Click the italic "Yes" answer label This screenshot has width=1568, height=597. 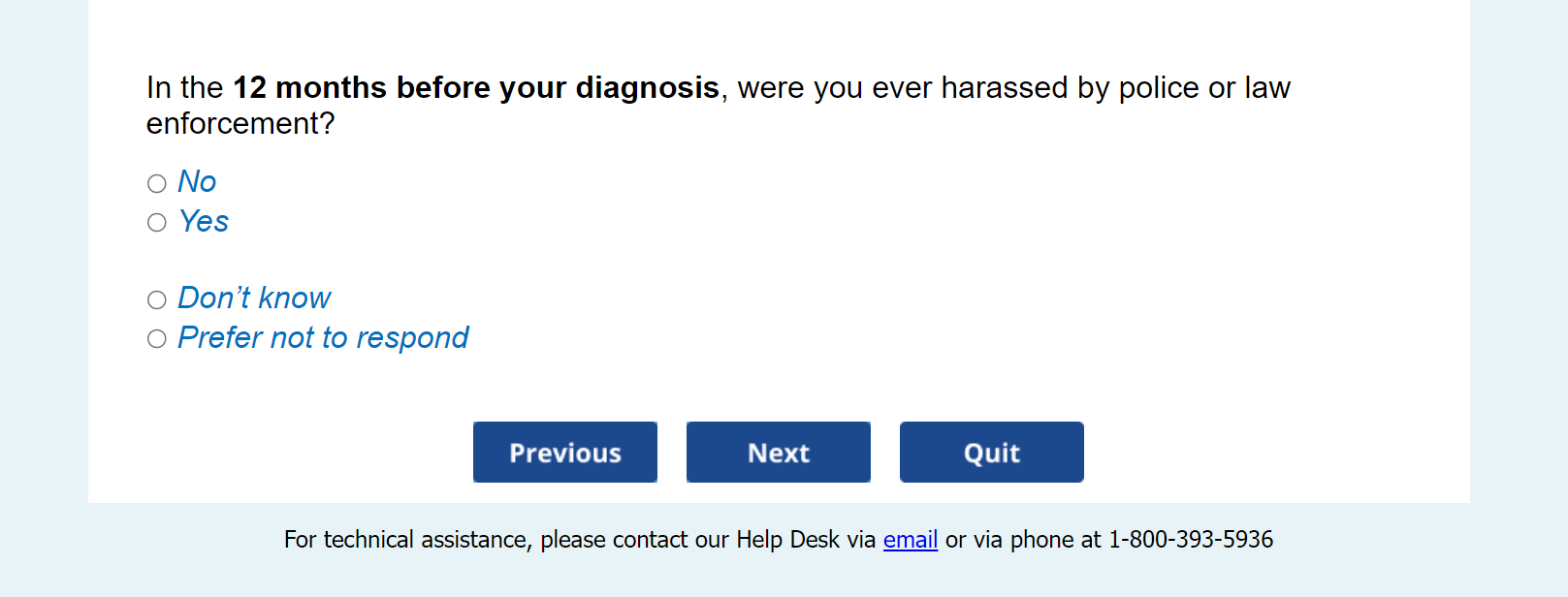click(204, 222)
